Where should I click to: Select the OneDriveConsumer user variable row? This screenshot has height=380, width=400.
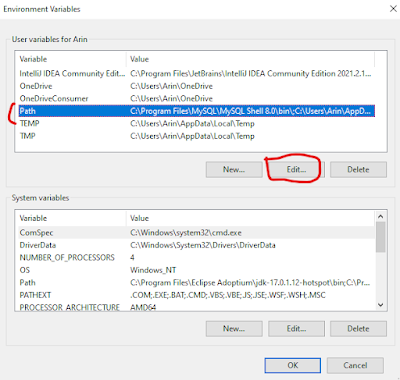click(x=197, y=98)
